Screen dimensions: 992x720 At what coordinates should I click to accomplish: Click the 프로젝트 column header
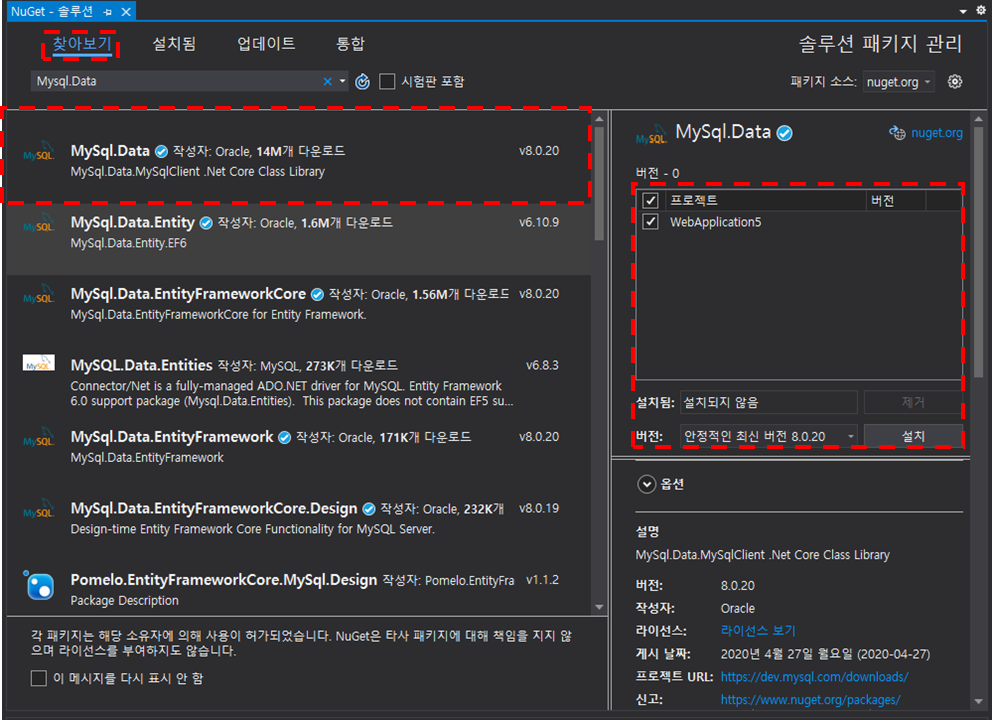pyautogui.click(x=764, y=201)
